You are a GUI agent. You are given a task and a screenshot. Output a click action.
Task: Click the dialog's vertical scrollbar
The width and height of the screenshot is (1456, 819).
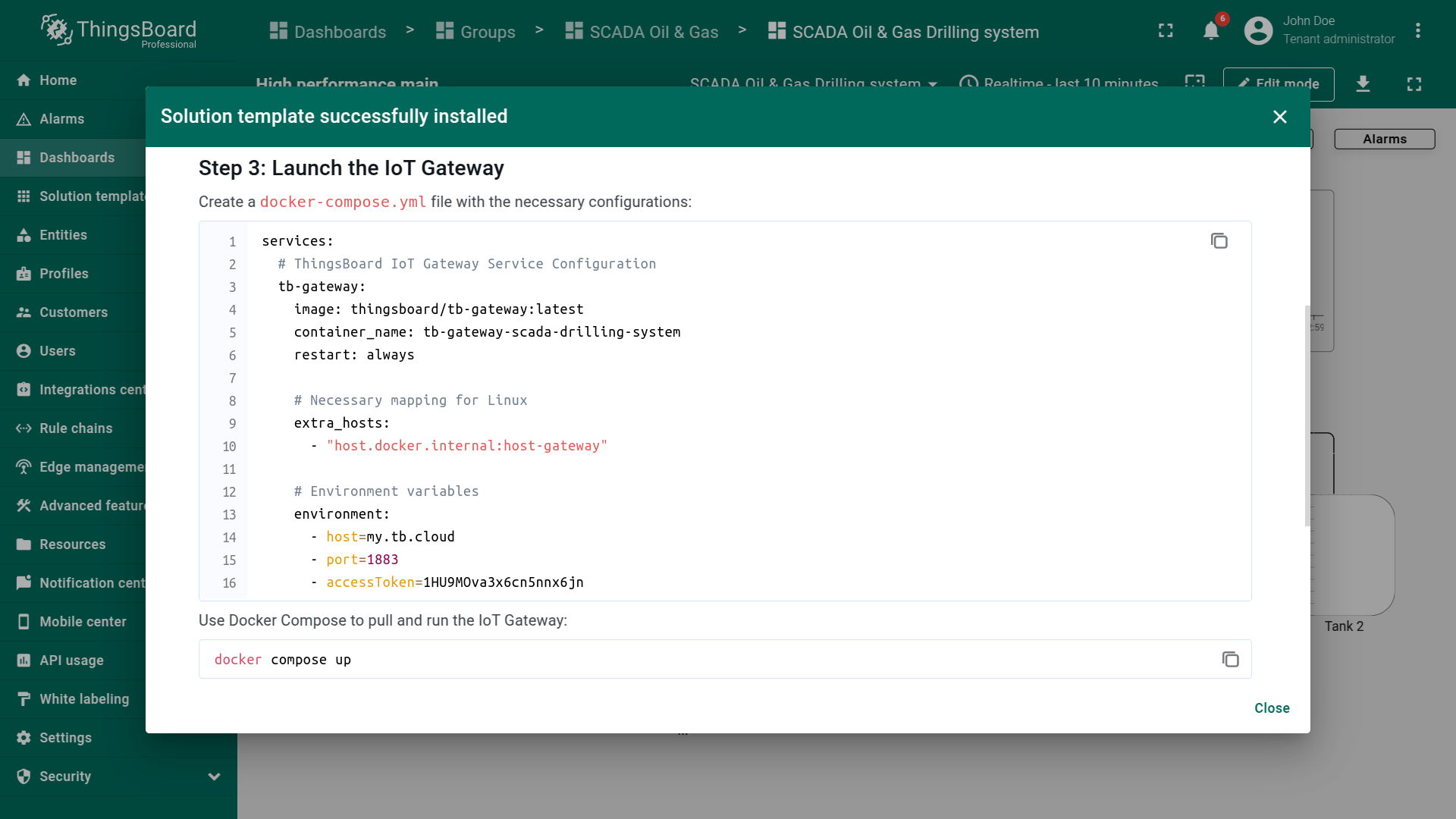[x=1307, y=416]
